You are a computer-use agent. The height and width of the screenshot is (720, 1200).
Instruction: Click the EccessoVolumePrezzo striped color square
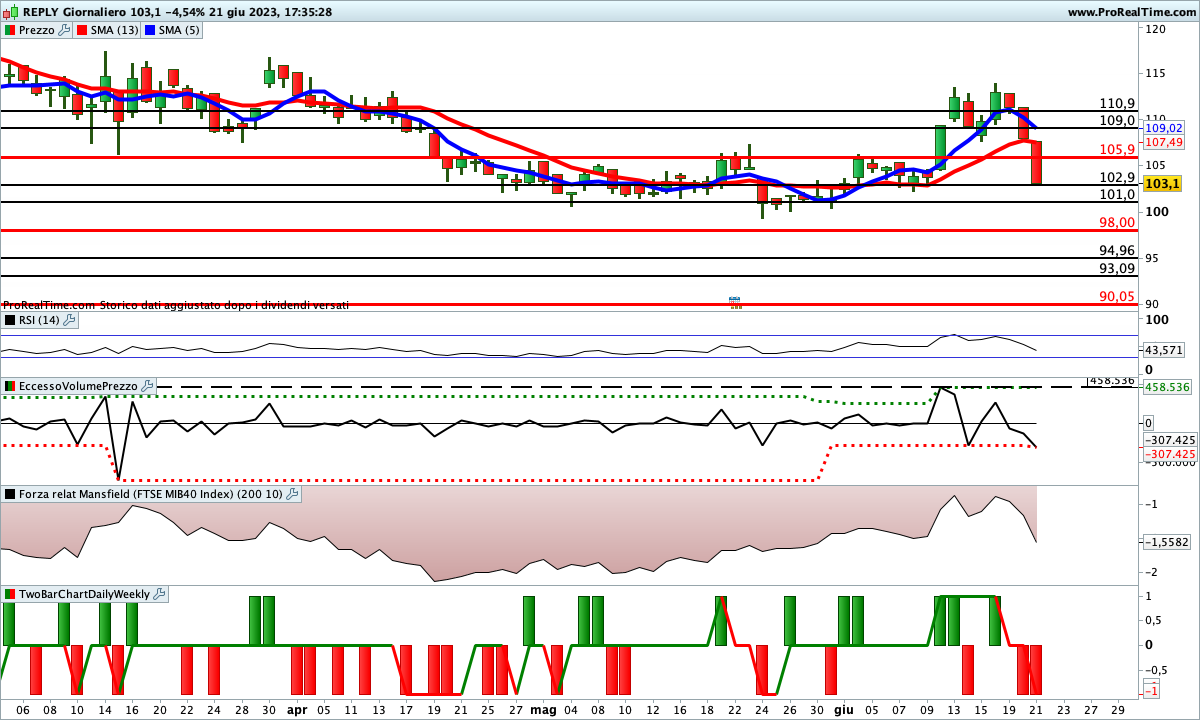(10, 386)
